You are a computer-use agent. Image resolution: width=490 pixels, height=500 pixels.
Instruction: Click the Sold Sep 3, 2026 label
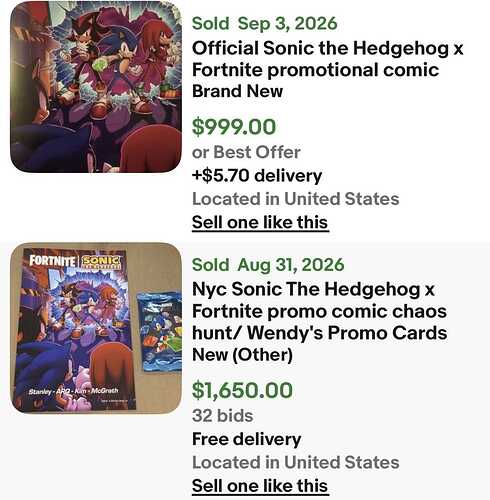[x=265, y=23]
